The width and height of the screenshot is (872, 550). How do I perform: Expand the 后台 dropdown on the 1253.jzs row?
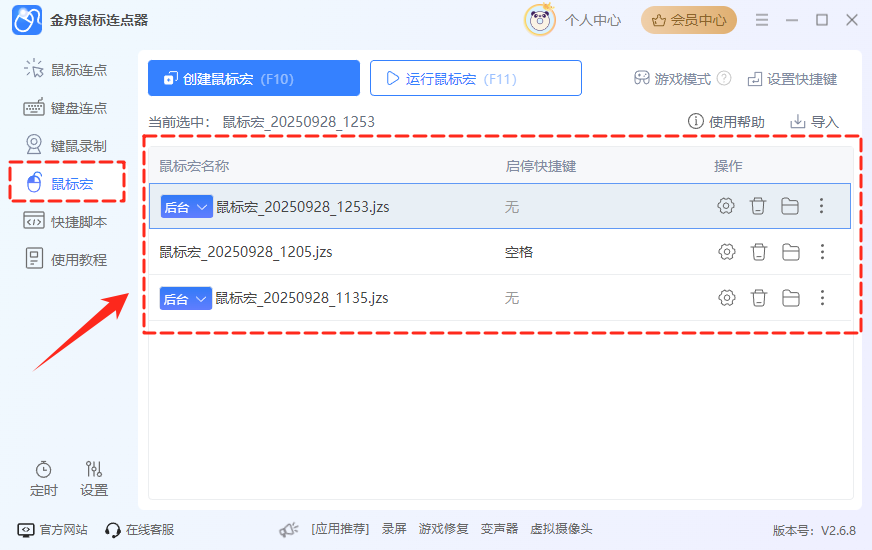tap(186, 207)
